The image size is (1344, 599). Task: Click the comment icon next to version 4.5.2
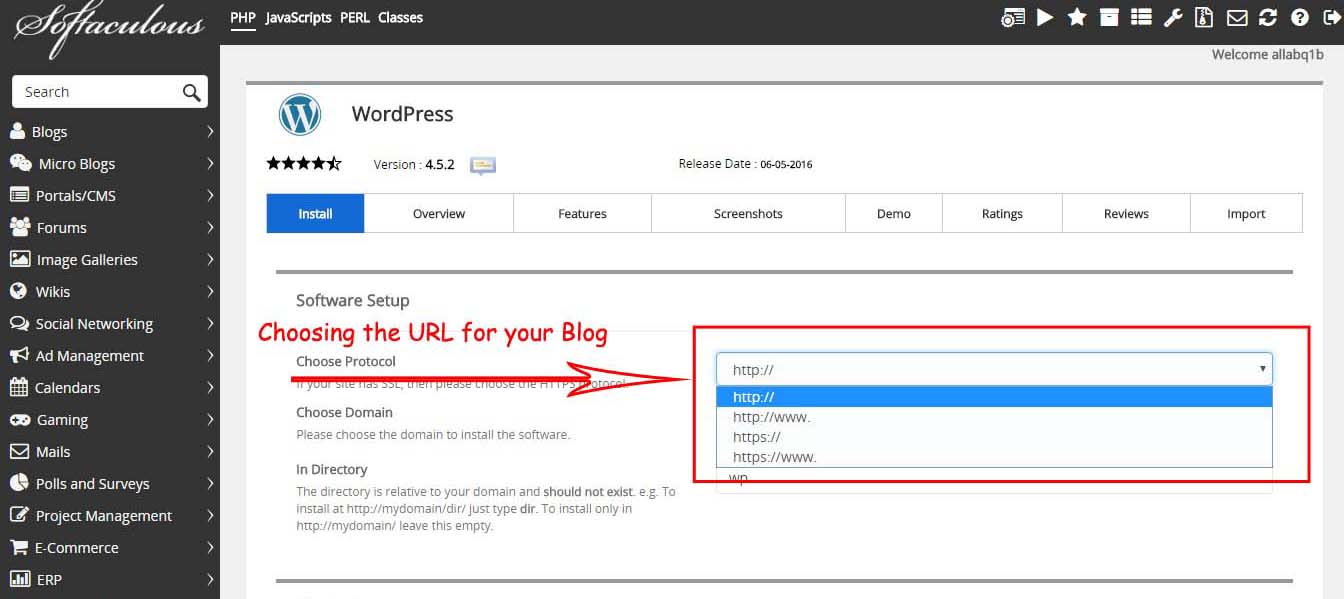pos(483,165)
